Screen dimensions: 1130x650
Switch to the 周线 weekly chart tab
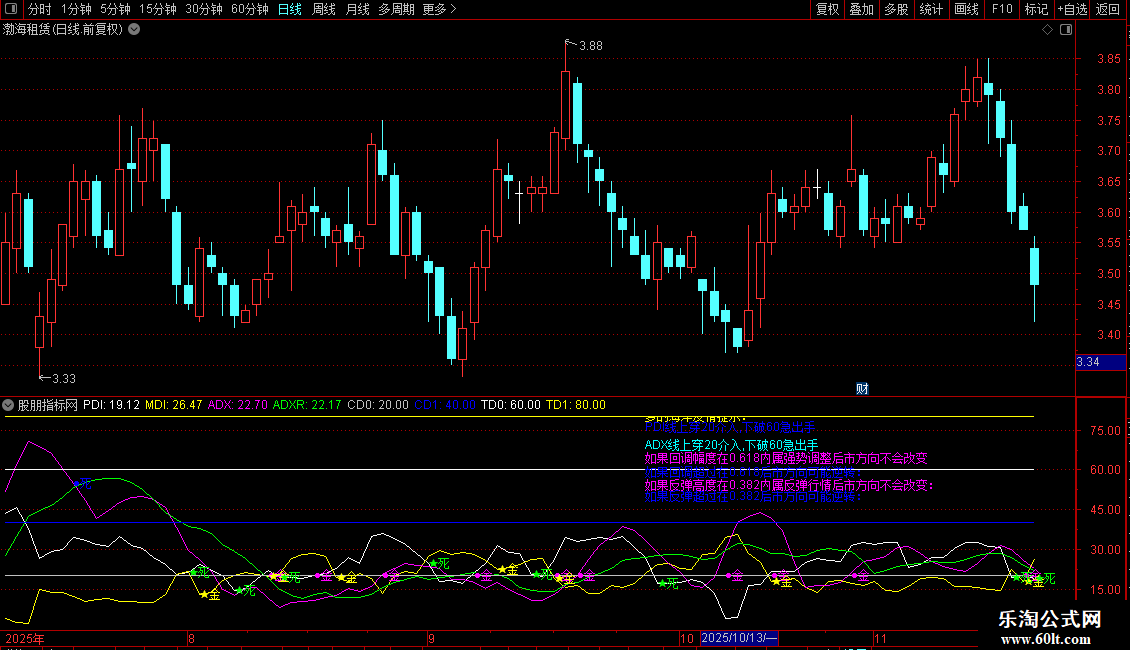(324, 10)
